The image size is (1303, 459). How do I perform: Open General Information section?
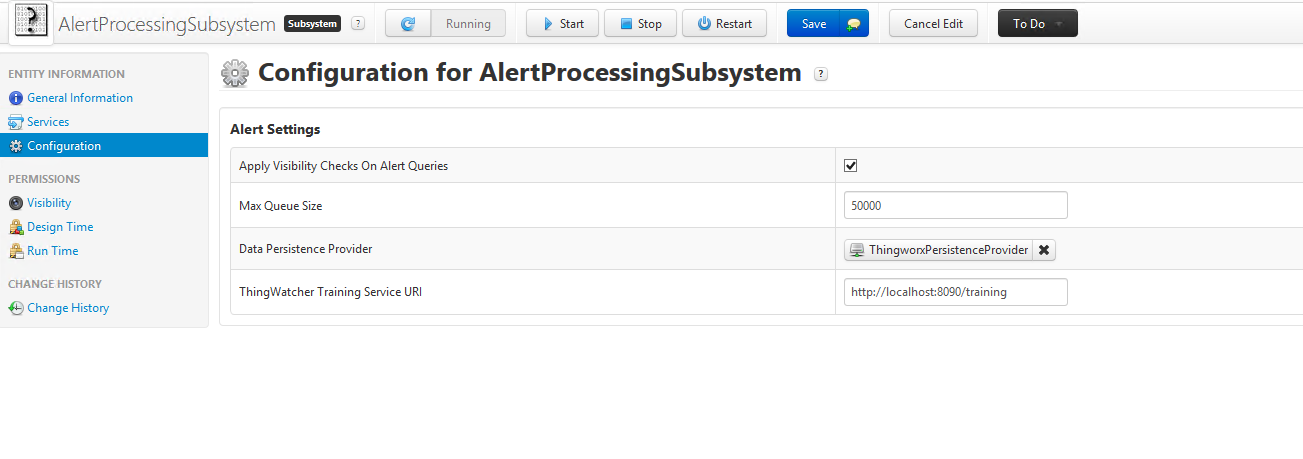tap(79, 98)
